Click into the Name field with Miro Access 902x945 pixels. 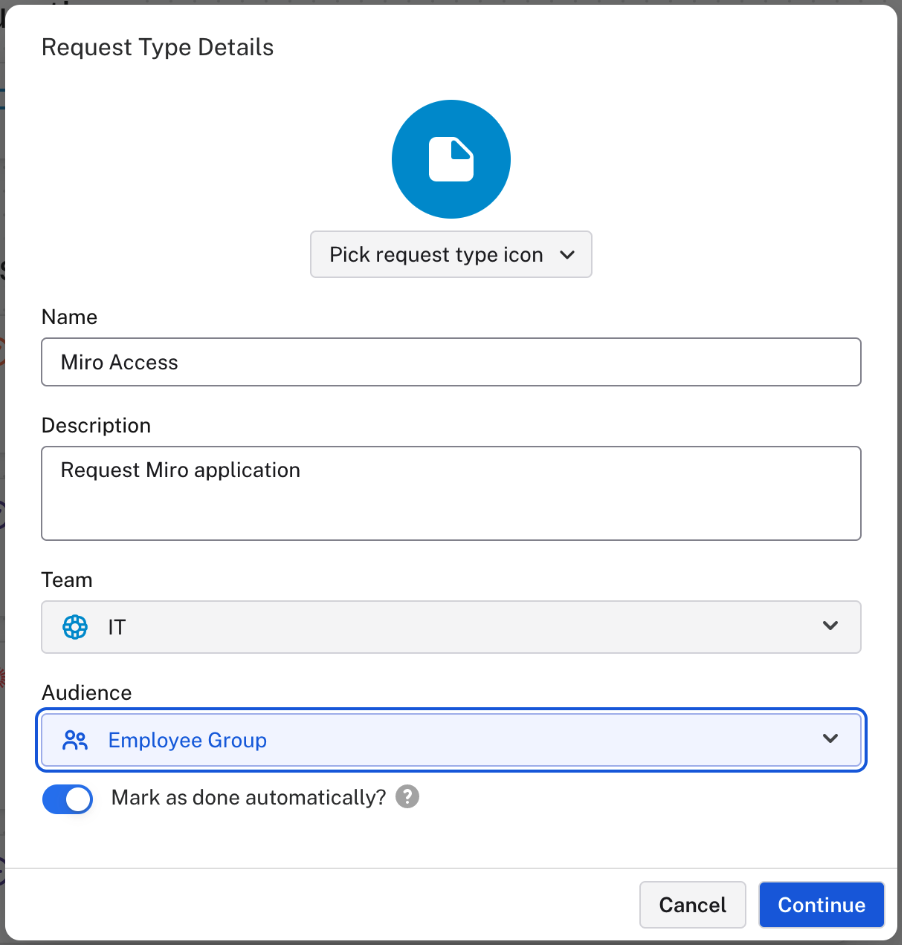click(450, 362)
